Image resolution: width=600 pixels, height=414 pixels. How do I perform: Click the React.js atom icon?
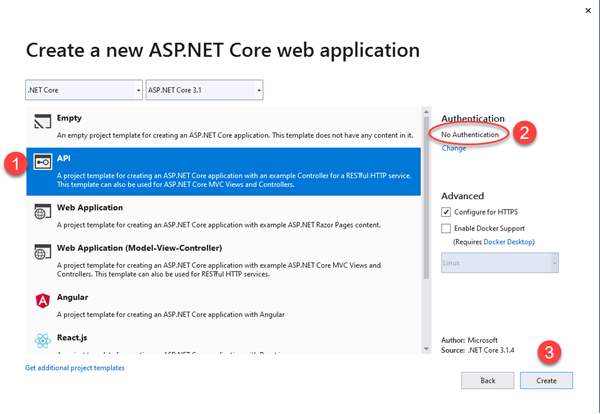(x=42, y=341)
